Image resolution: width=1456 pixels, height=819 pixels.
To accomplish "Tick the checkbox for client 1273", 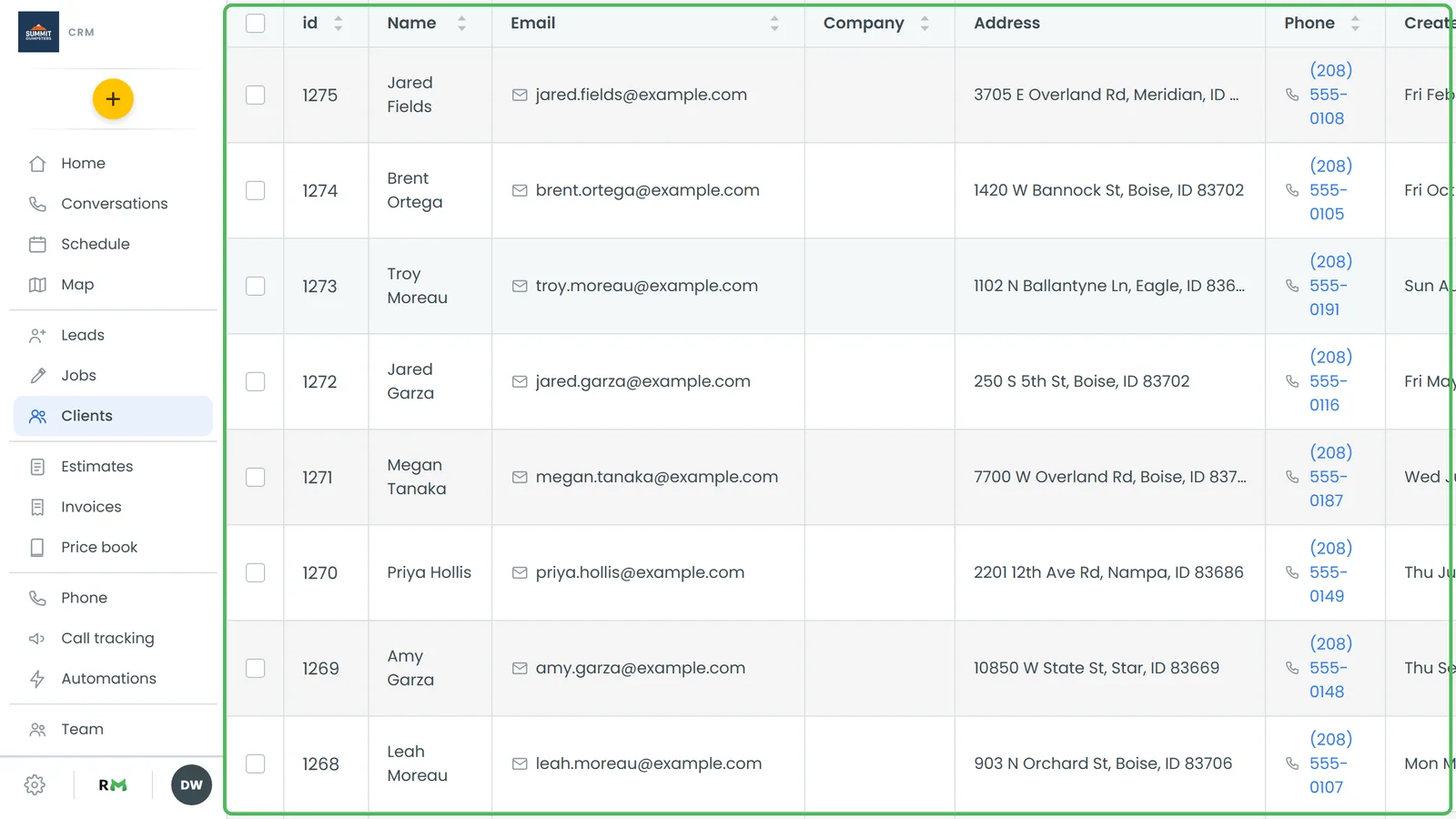I will coord(256,286).
